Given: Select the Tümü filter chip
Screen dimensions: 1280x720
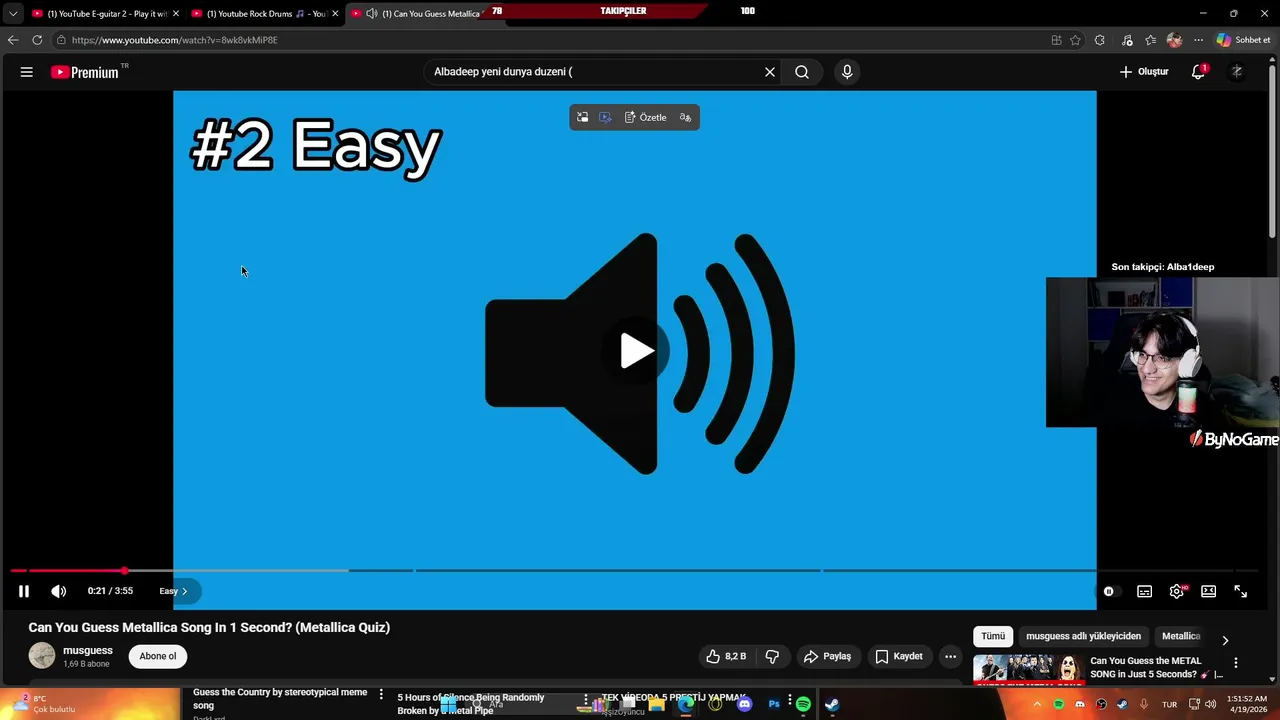Looking at the screenshot, I should click(x=993, y=636).
